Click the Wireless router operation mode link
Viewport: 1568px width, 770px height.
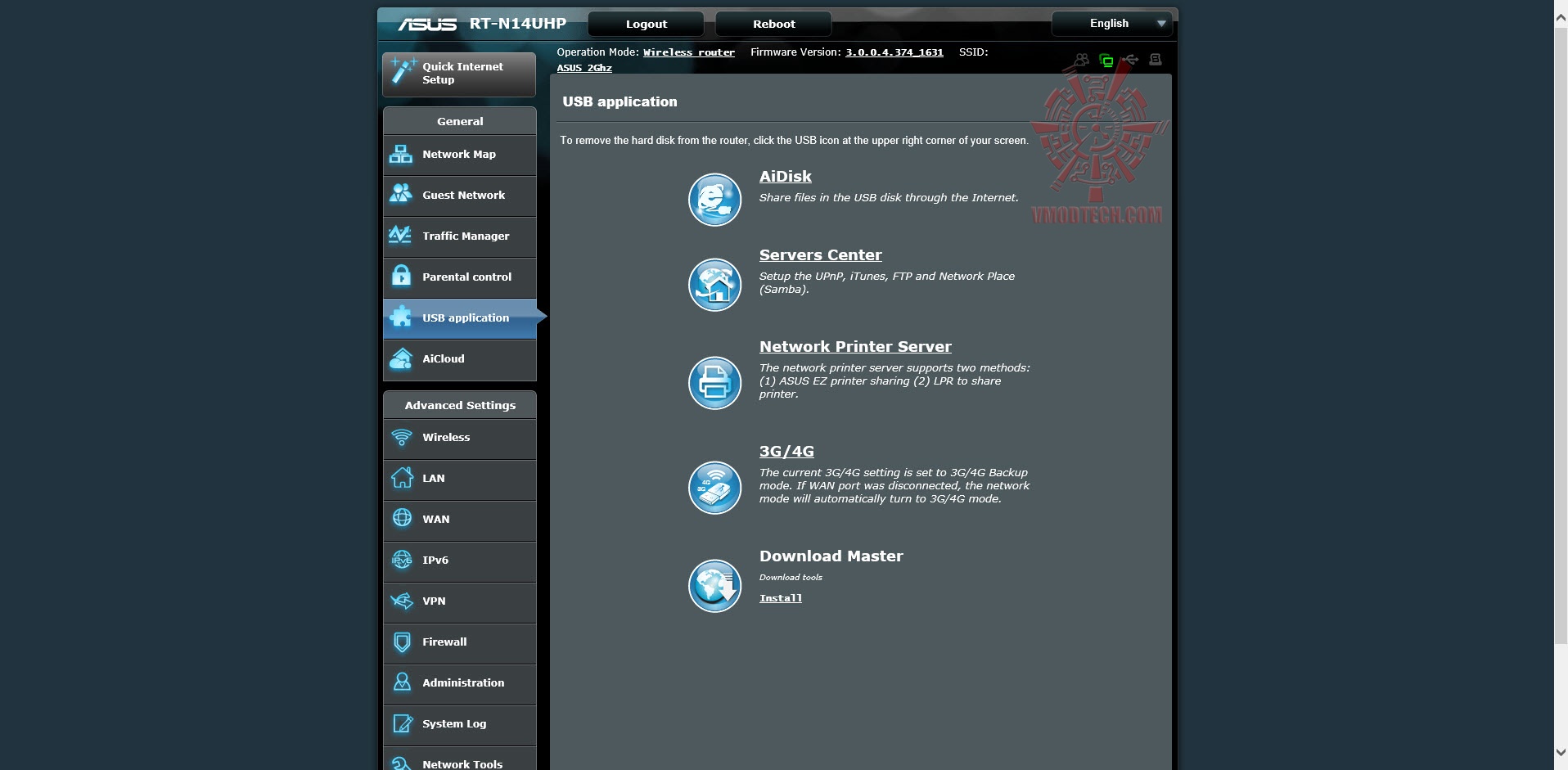point(689,52)
